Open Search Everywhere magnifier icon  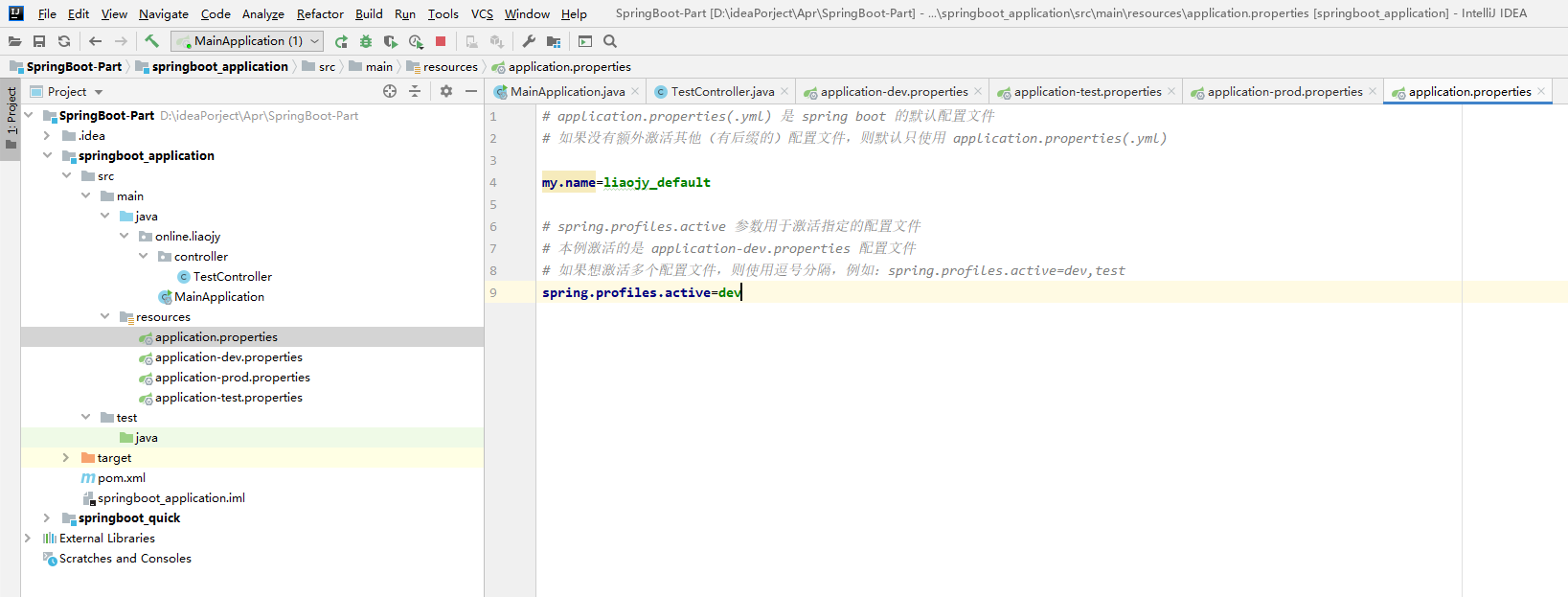click(x=610, y=41)
